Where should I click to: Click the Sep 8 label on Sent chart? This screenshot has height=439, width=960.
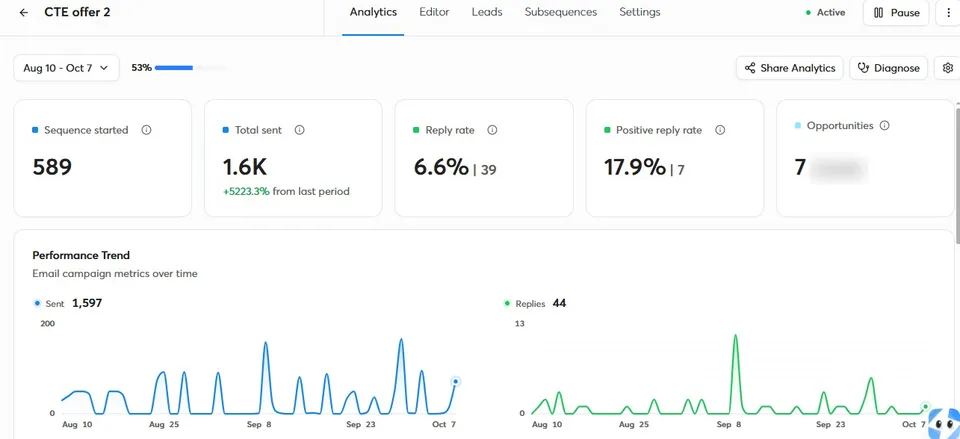(x=260, y=424)
